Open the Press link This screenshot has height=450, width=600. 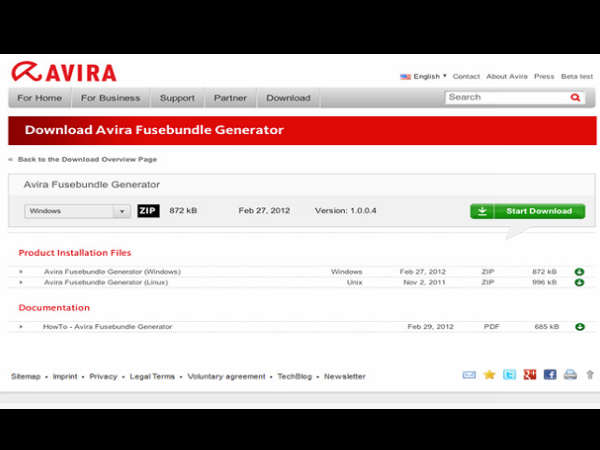(544, 77)
